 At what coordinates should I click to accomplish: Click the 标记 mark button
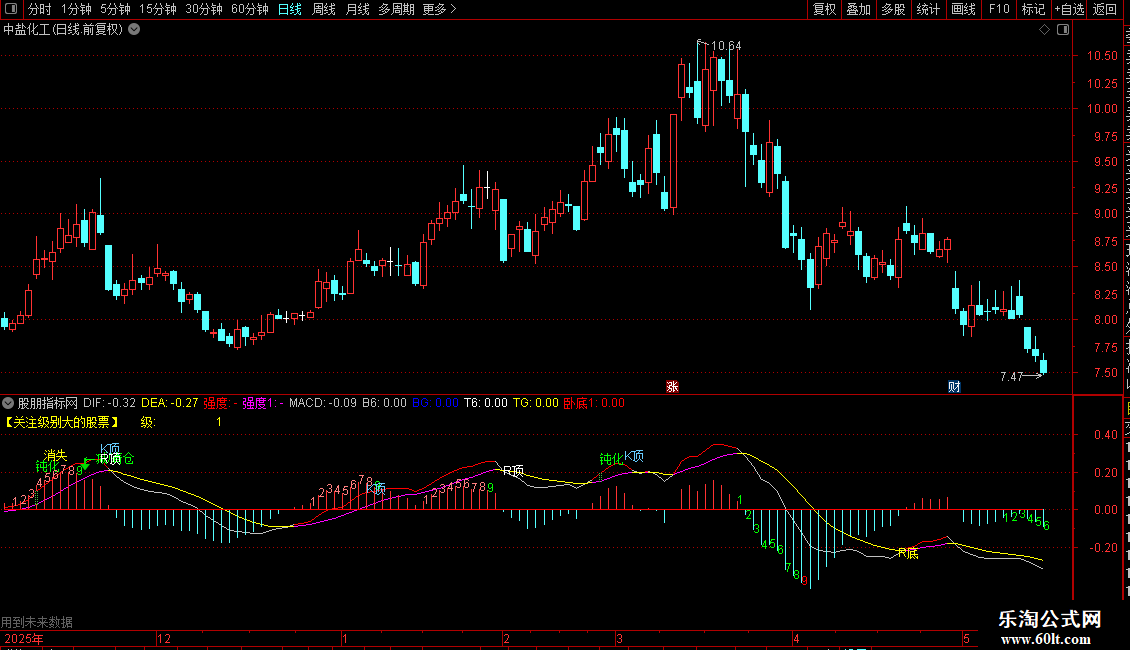(x=1033, y=9)
